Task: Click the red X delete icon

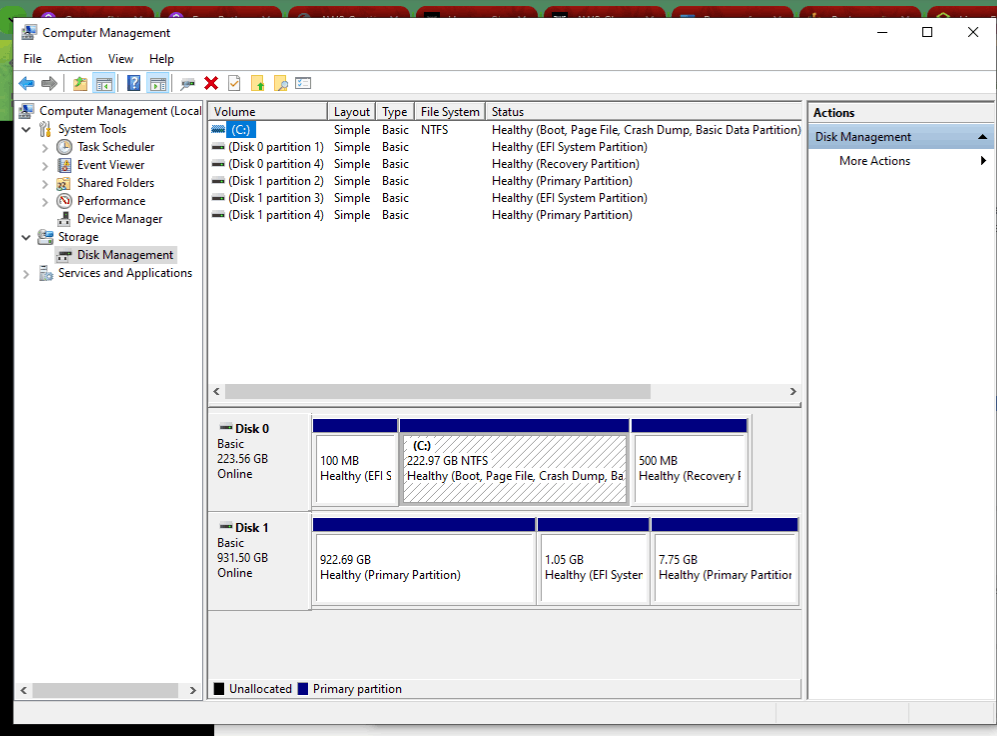Action: [x=211, y=83]
